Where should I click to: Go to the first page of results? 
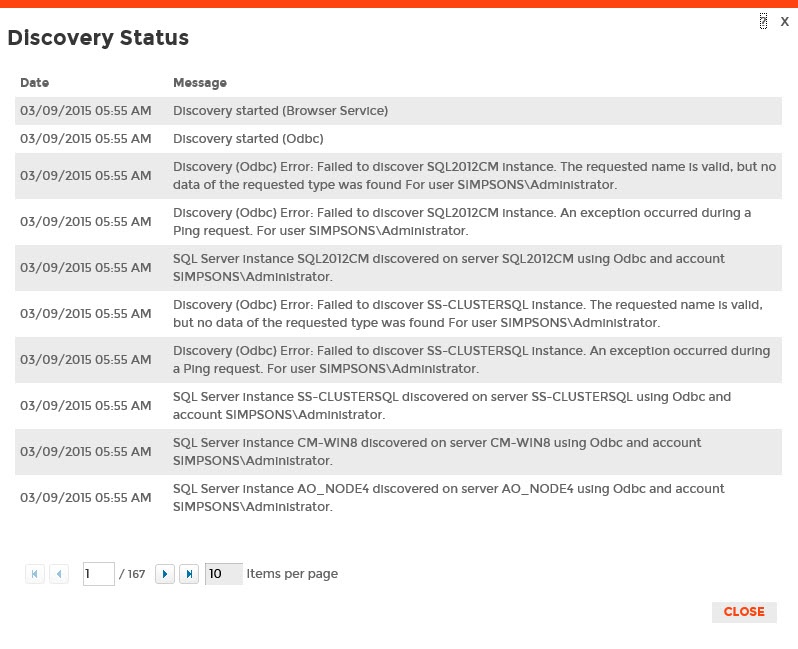point(35,574)
